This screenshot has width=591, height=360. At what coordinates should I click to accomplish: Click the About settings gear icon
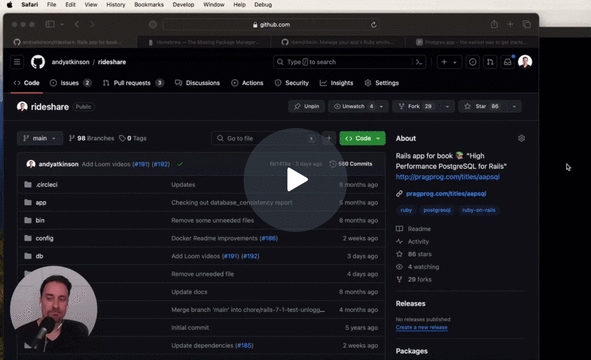click(521, 138)
